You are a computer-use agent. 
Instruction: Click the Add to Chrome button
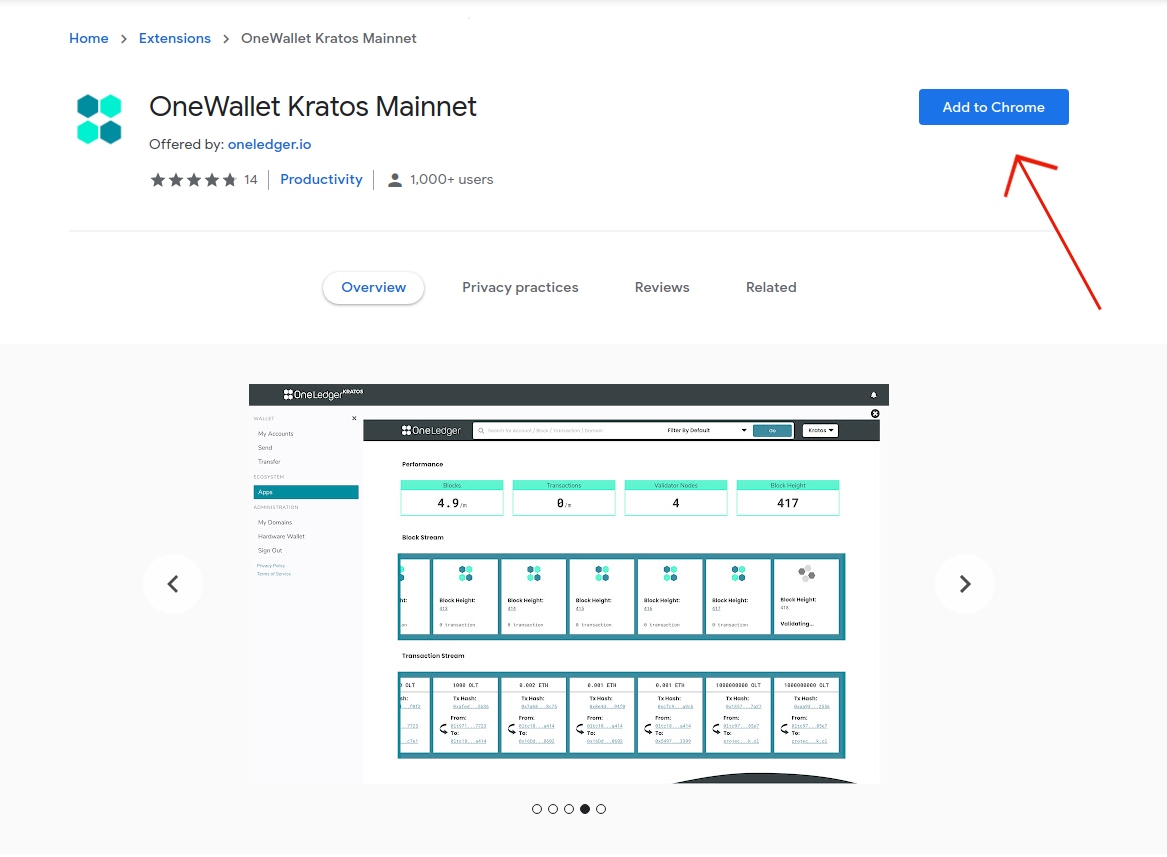[993, 107]
